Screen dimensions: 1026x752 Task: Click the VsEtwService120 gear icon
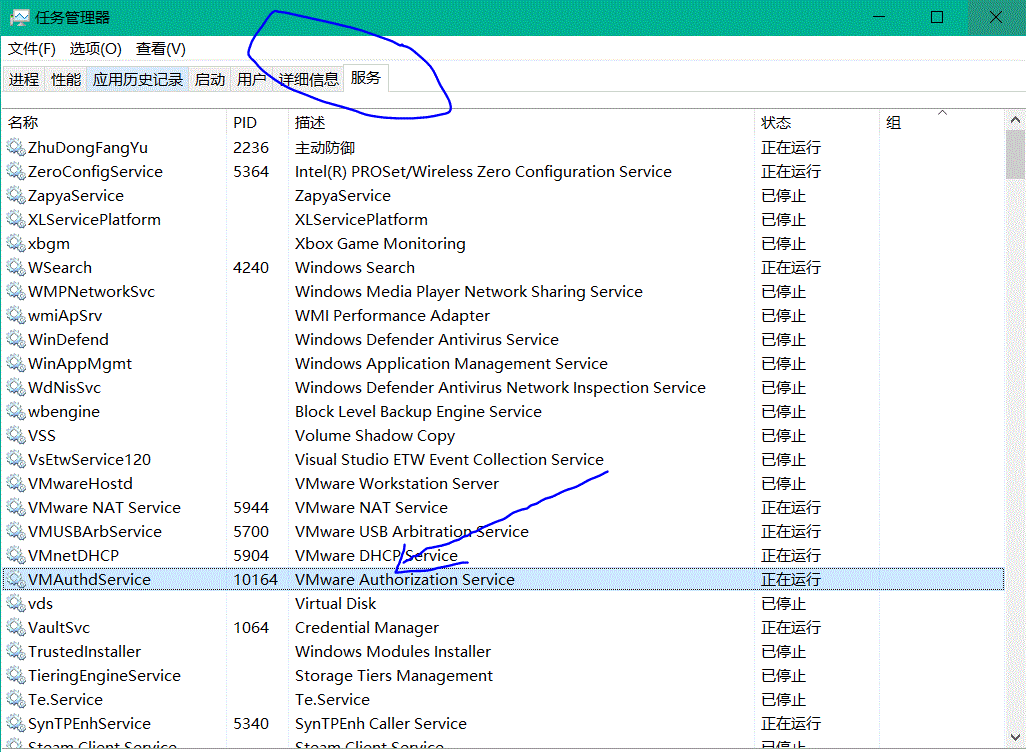[16, 459]
